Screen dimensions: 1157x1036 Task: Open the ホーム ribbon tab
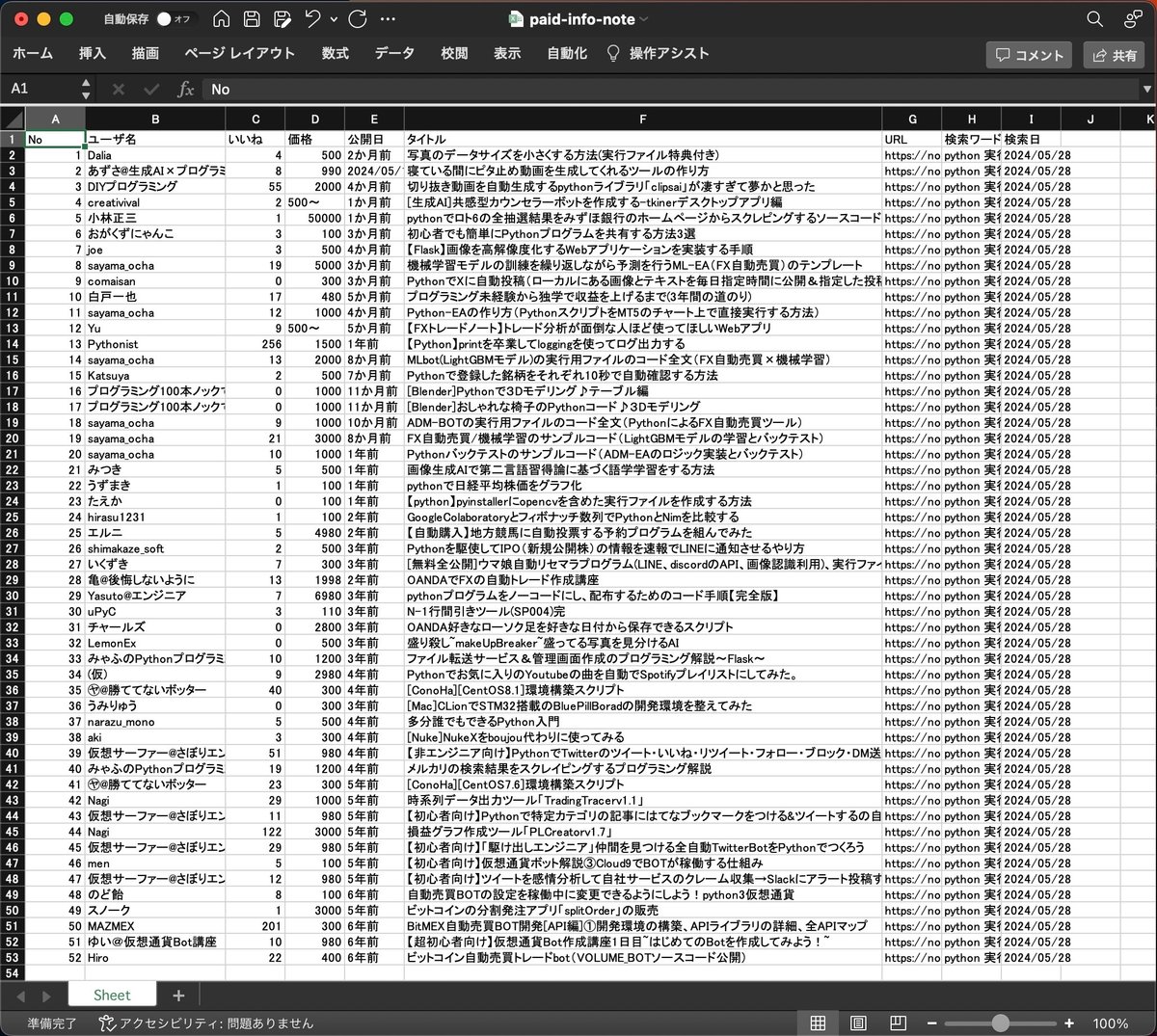(x=33, y=54)
